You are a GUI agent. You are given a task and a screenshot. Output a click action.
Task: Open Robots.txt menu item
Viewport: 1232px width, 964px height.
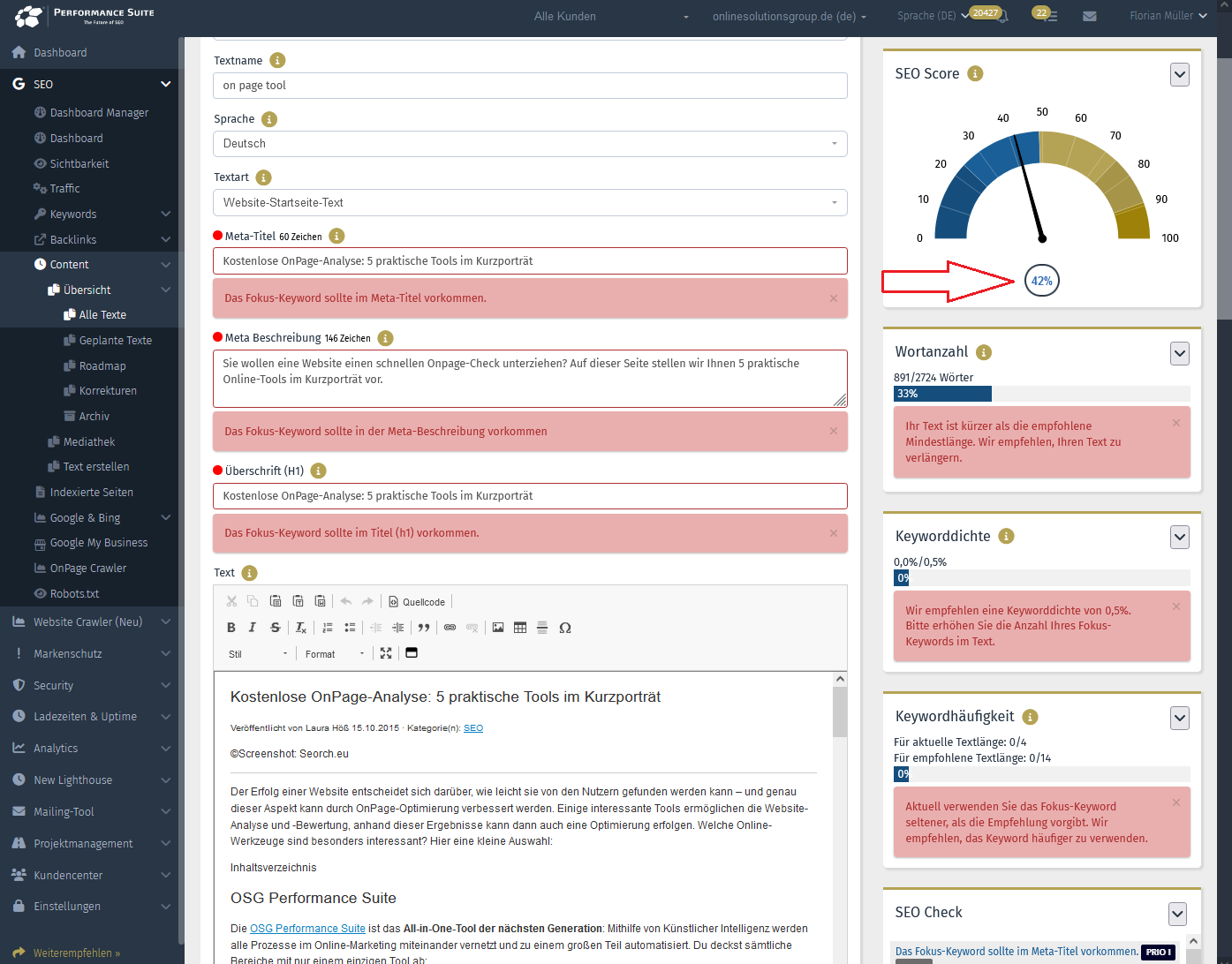(x=74, y=593)
